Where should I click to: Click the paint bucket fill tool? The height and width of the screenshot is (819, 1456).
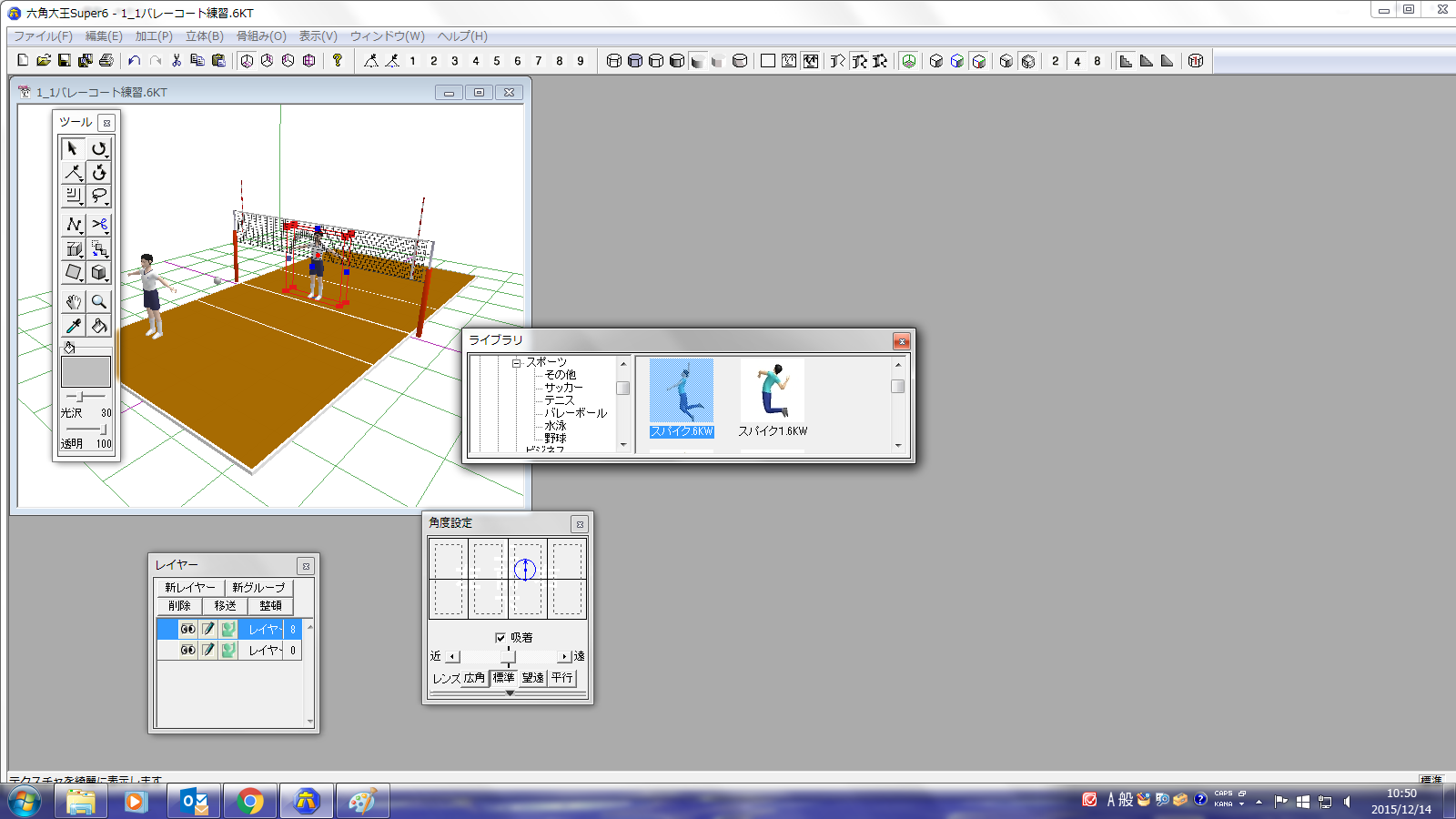pyautogui.click(x=99, y=326)
